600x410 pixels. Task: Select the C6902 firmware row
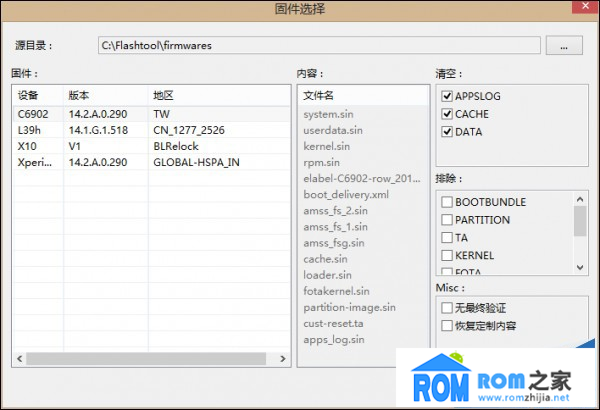point(150,114)
